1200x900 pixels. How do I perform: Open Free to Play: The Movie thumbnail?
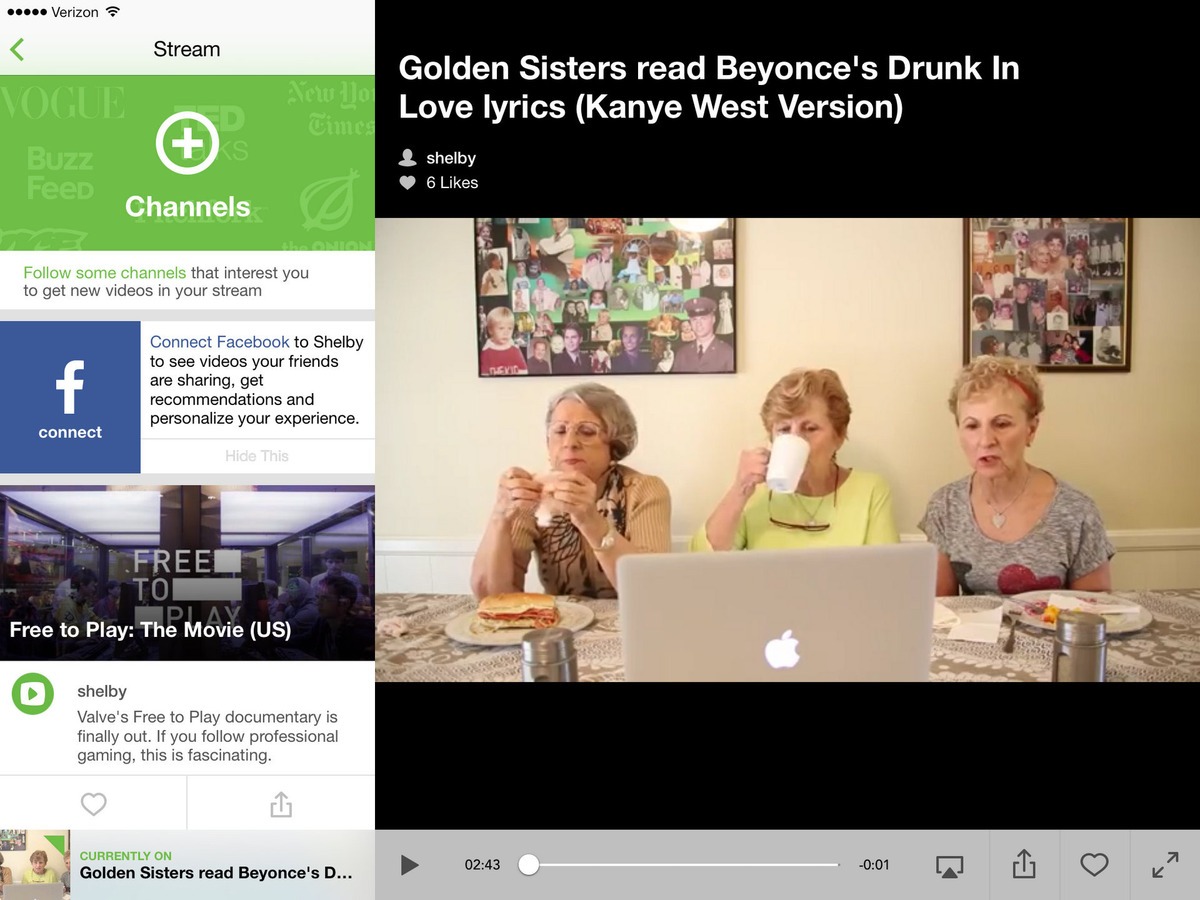[187, 572]
